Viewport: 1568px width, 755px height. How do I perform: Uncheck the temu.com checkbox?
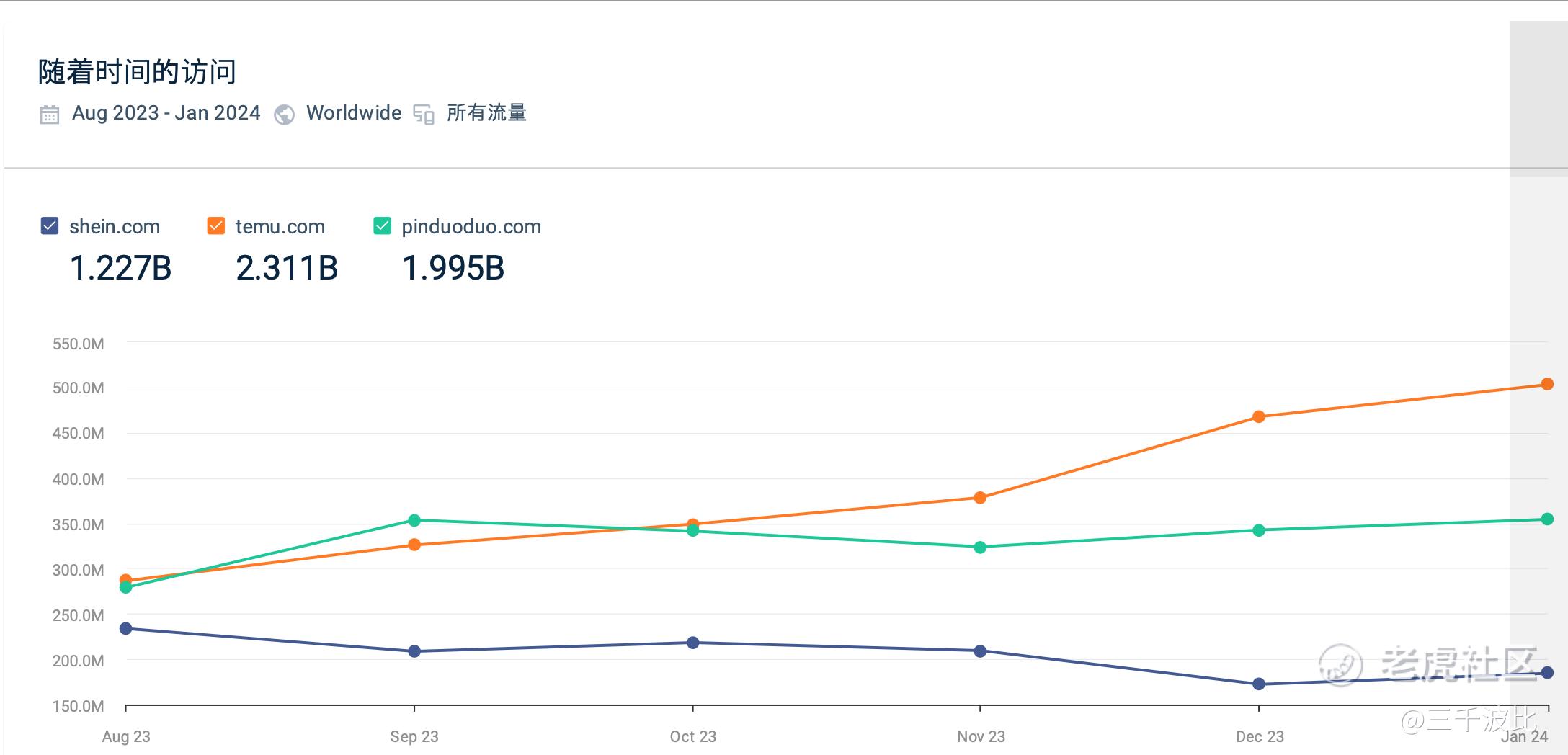coord(215,226)
